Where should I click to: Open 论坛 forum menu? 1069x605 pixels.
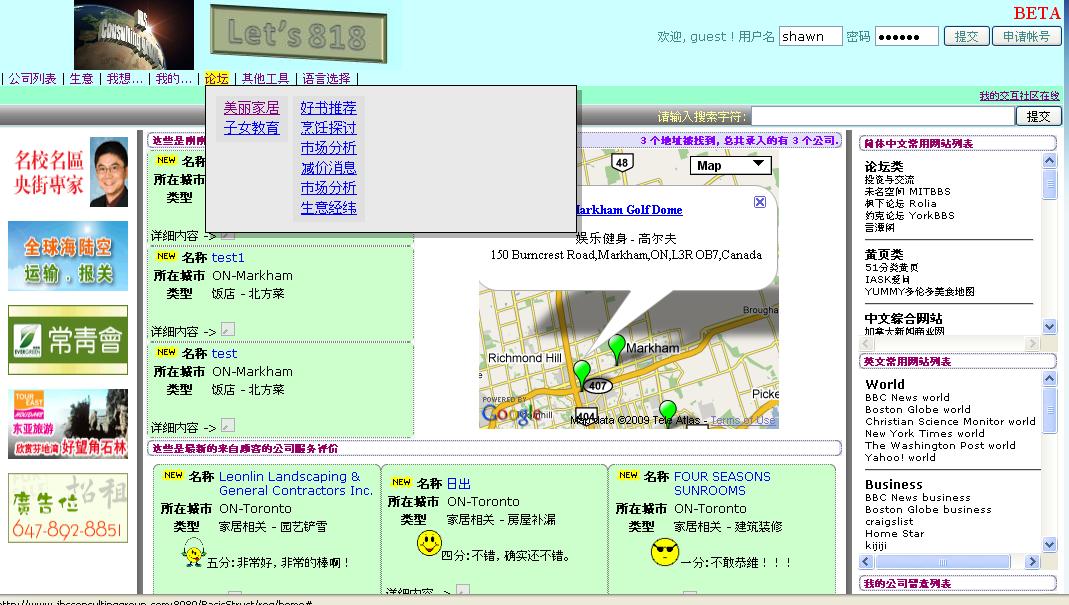217,79
